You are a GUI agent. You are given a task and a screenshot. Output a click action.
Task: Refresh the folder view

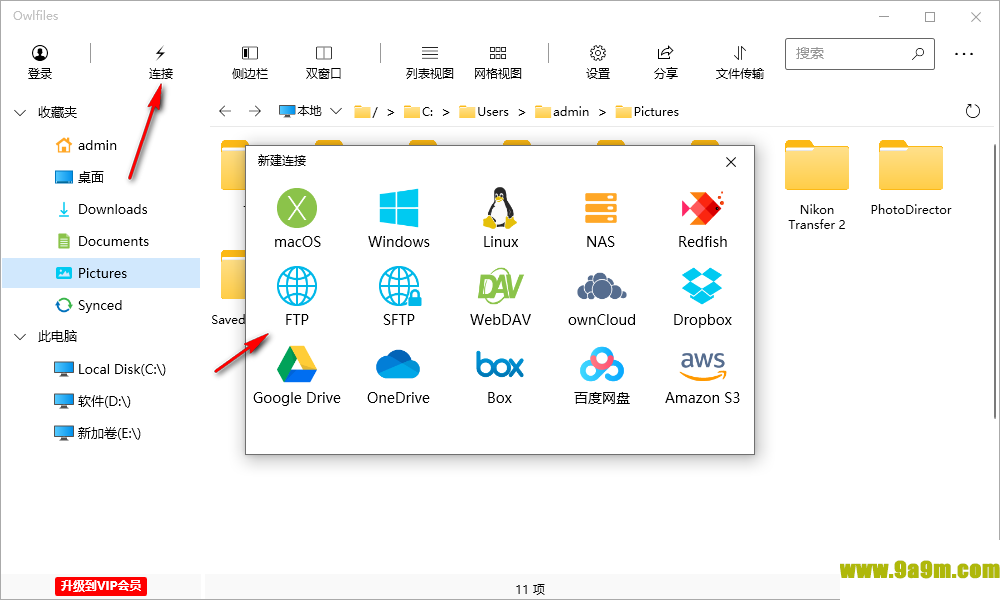point(972,112)
